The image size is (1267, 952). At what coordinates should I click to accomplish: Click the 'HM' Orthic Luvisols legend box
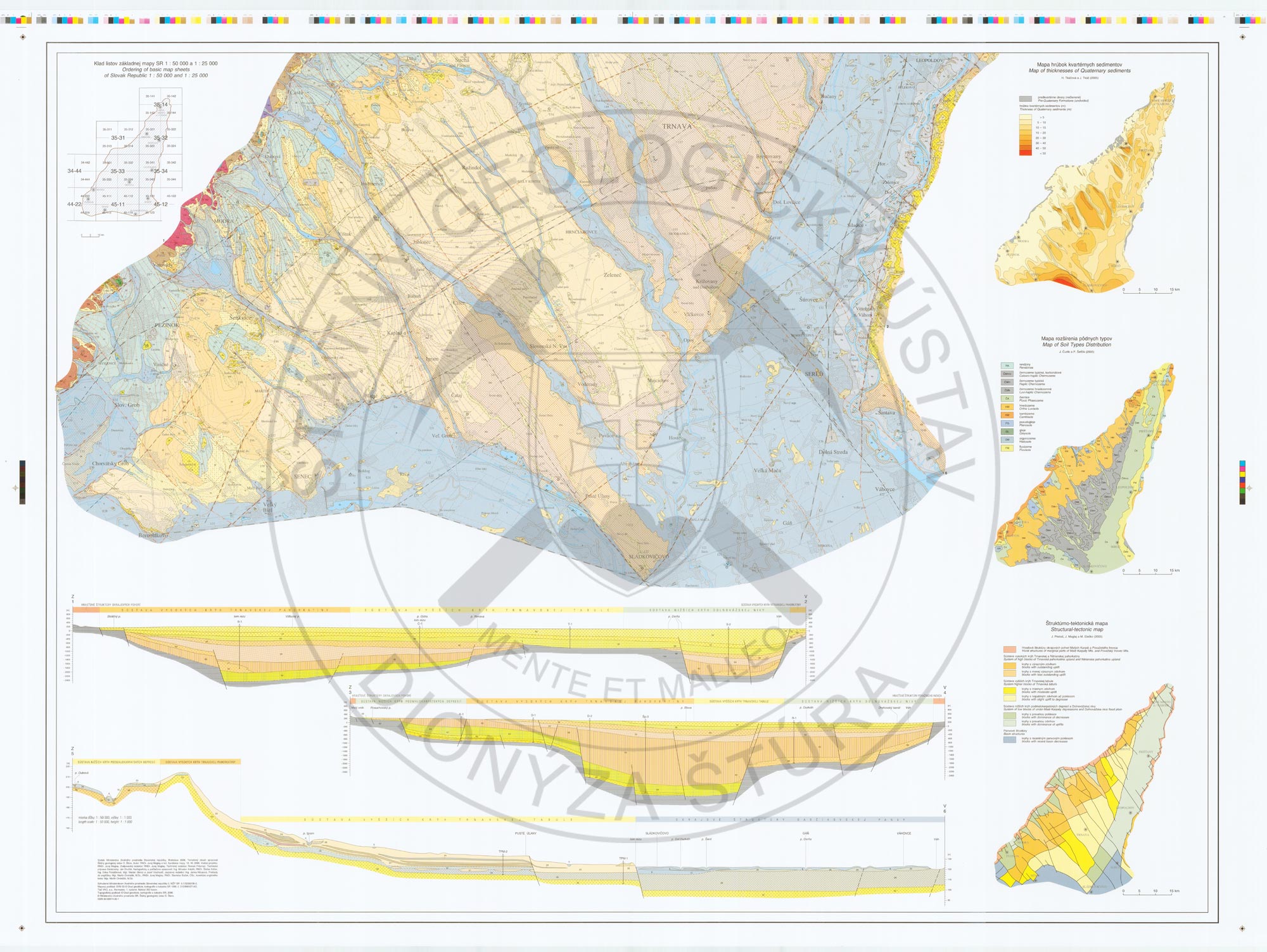1007,407
